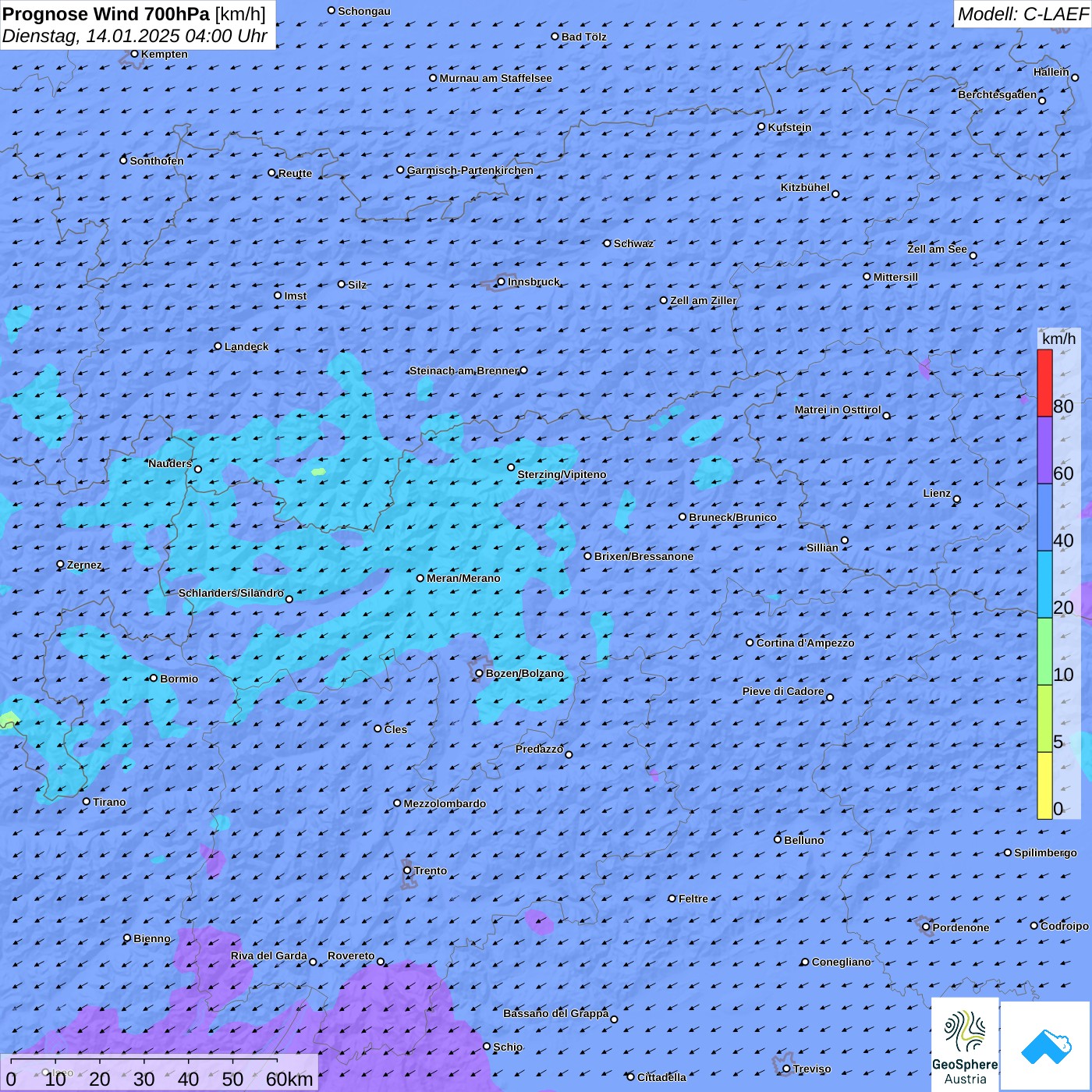Click the 'Brixen/Bressanone' label
Viewport: 1092px width, 1092px height.
[643, 556]
